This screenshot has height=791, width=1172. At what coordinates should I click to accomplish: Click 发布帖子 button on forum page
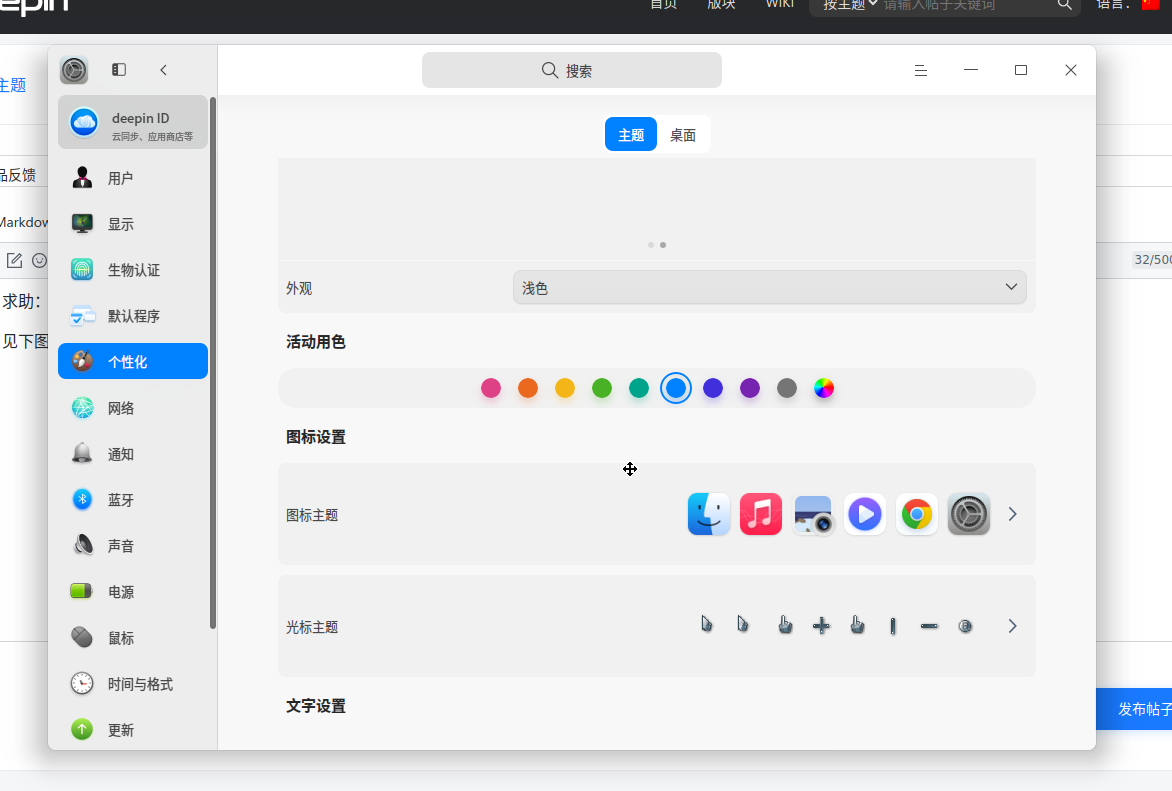[x=1134, y=709]
